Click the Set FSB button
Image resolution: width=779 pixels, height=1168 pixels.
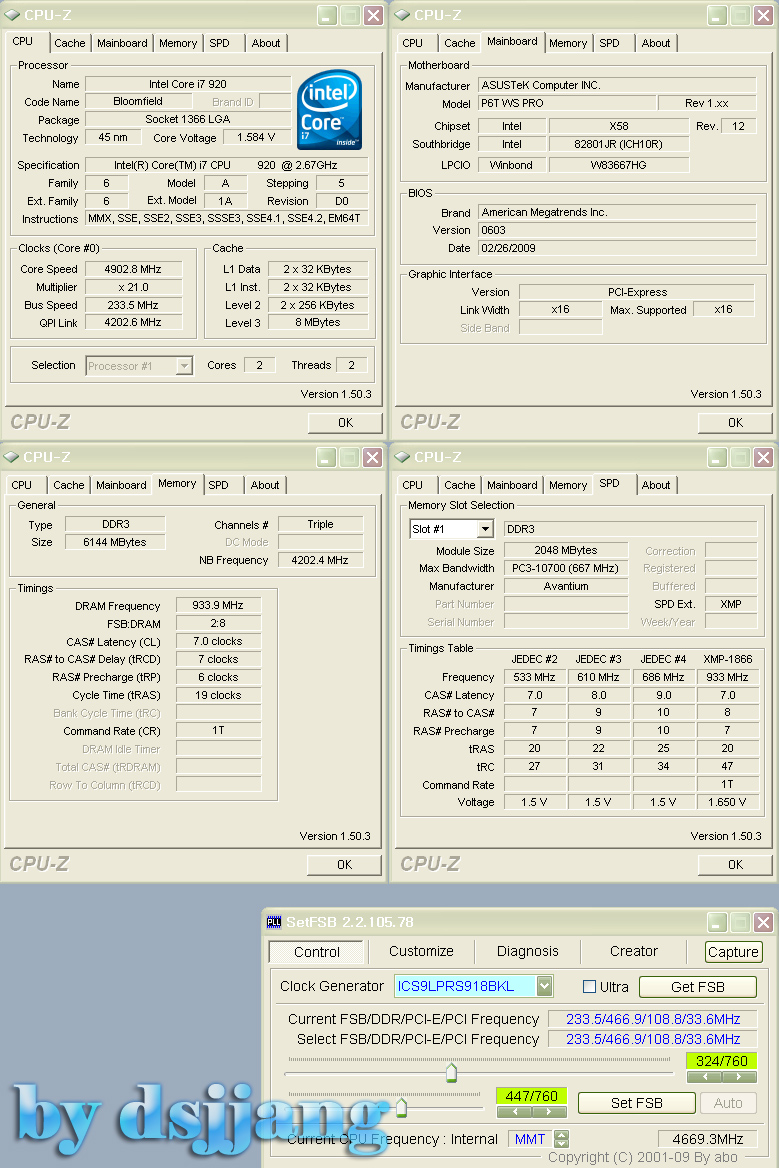click(637, 1103)
